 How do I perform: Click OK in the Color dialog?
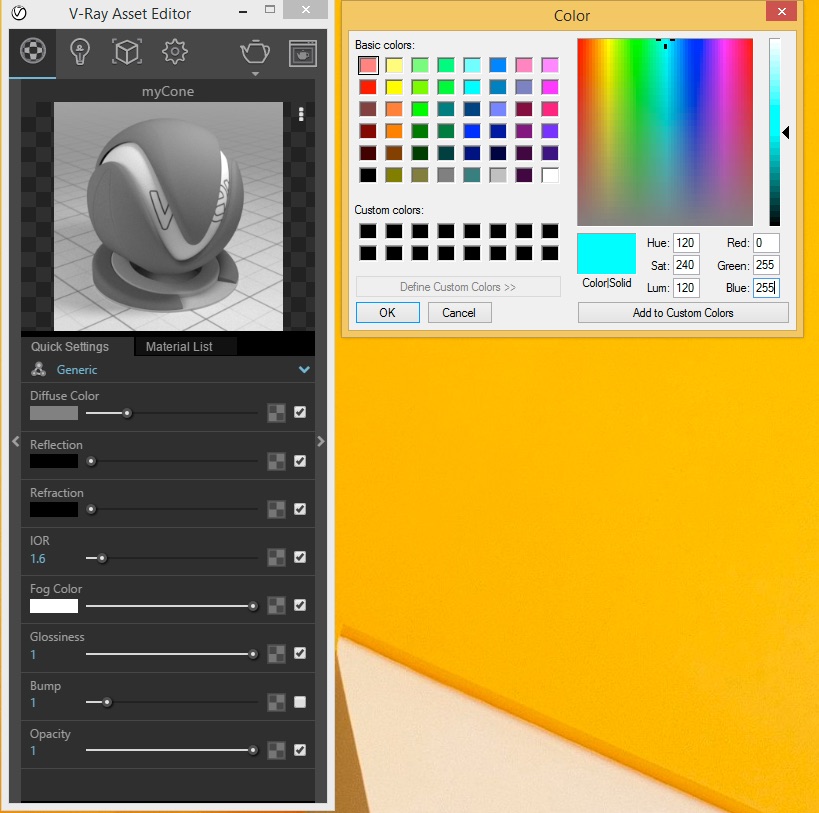pos(388,312)
